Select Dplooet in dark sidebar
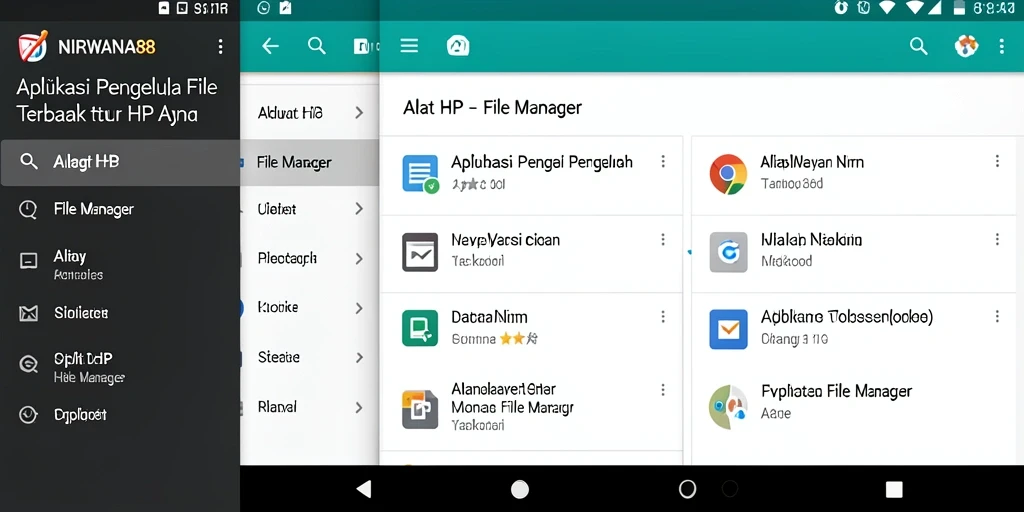The height and width of the screenshot is (512, 1024). pos(120,415)
